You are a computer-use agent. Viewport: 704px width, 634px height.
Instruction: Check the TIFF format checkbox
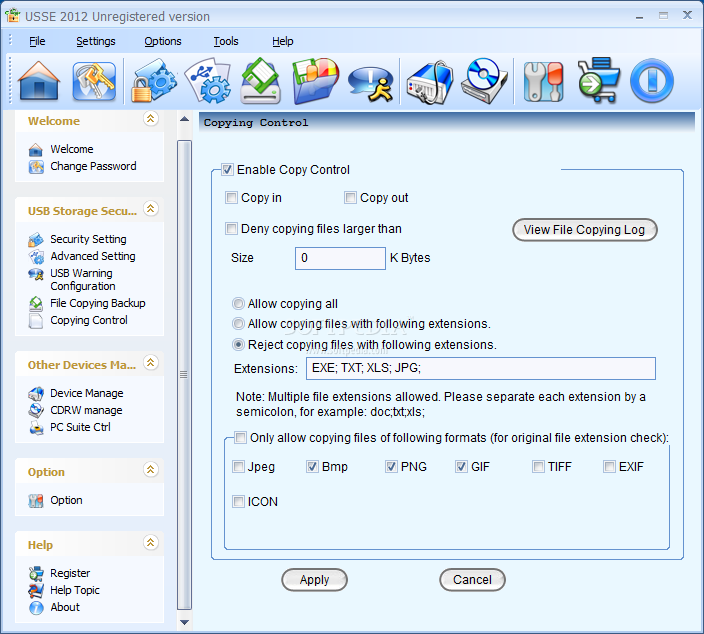[538, 467]
